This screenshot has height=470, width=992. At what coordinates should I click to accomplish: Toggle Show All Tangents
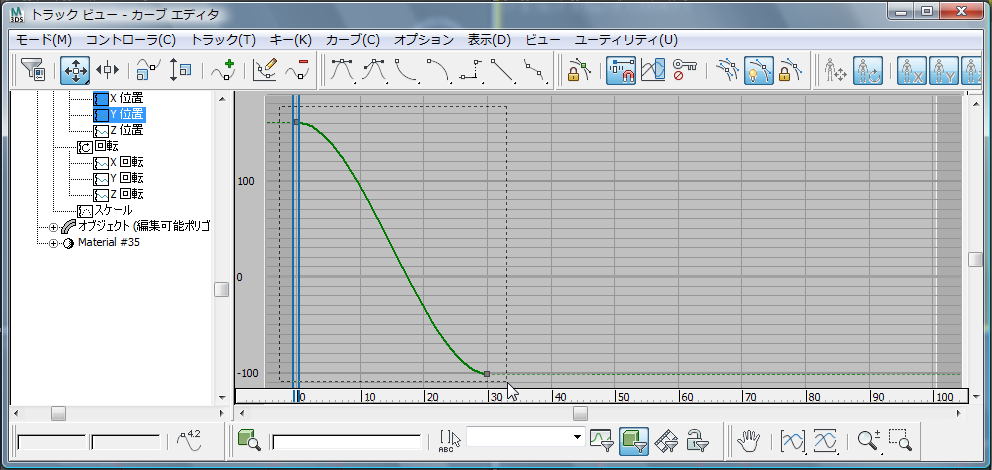click(726, 70)
